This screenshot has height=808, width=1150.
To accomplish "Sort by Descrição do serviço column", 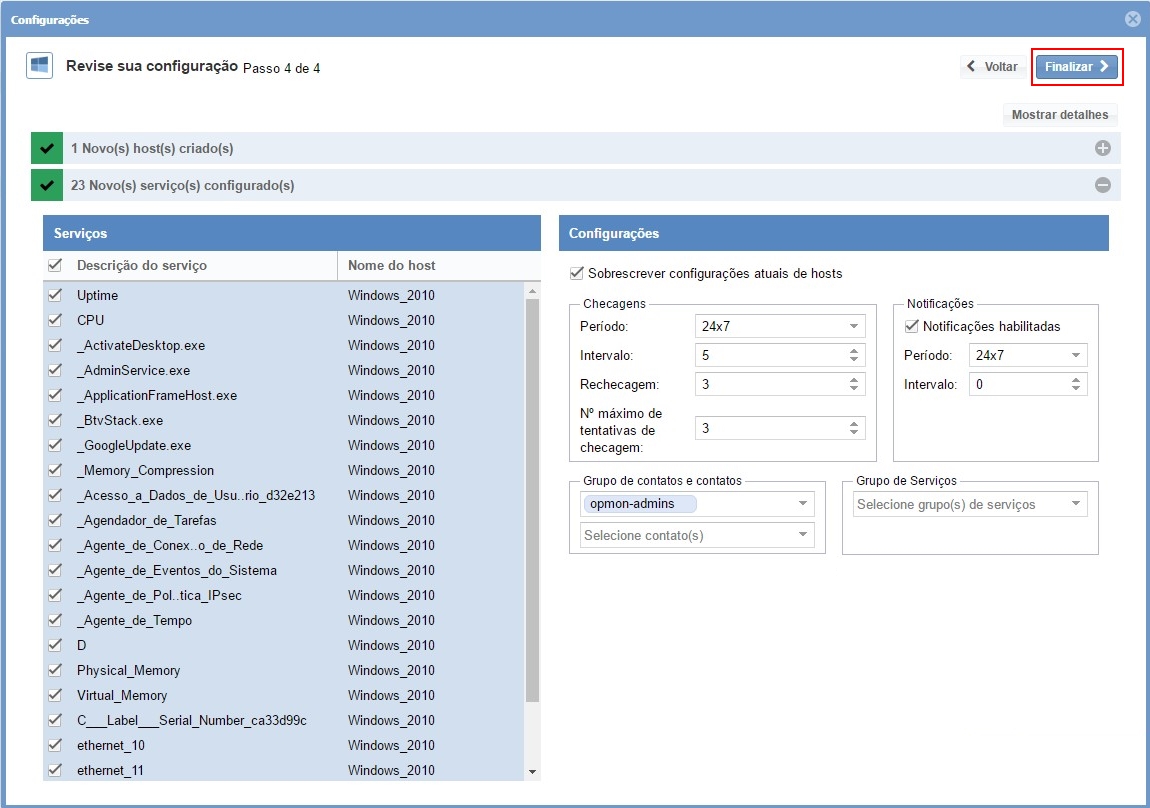I will (x=141, y=265).
